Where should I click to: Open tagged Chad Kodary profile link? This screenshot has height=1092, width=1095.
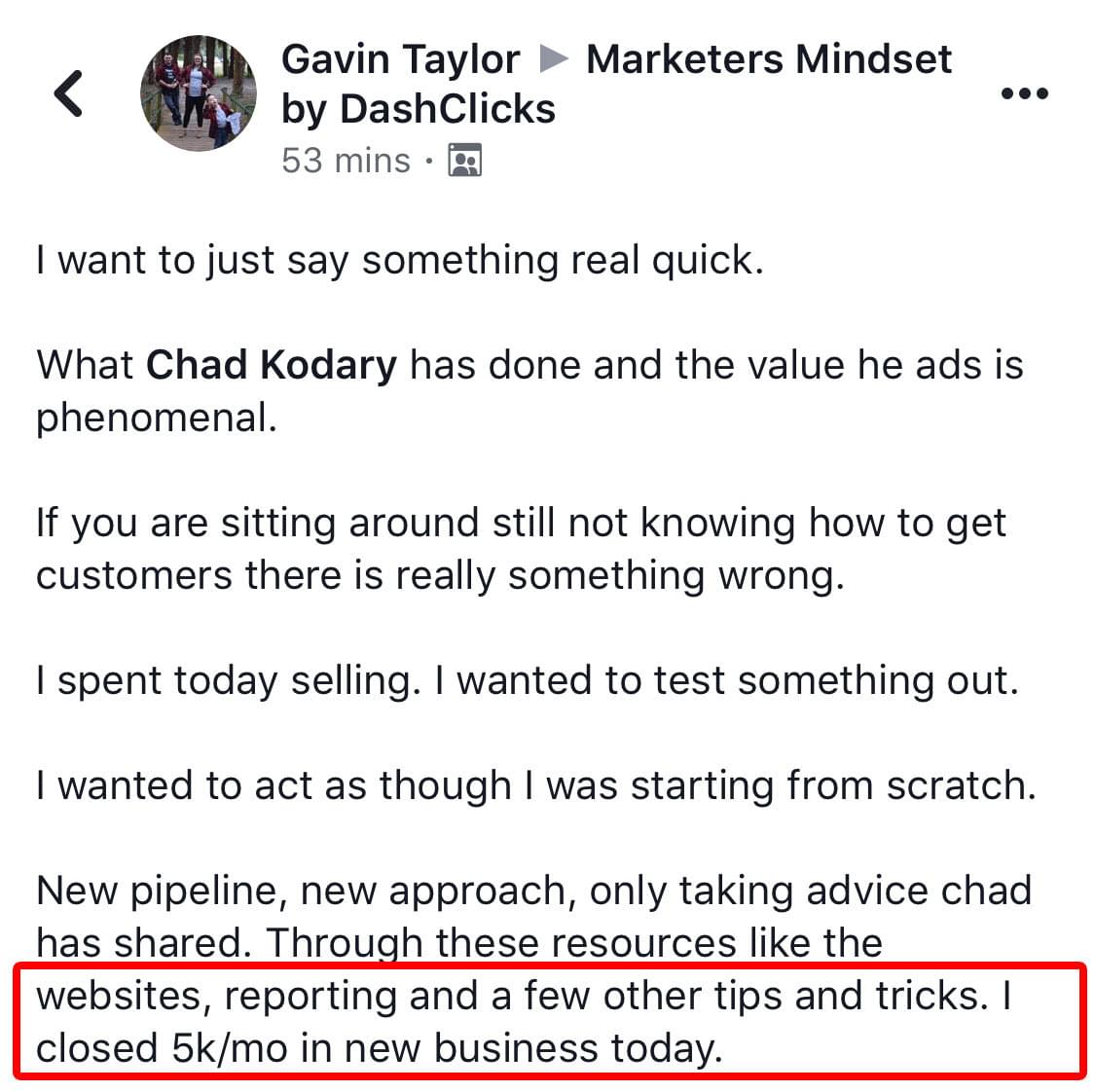tap(271, 365)
